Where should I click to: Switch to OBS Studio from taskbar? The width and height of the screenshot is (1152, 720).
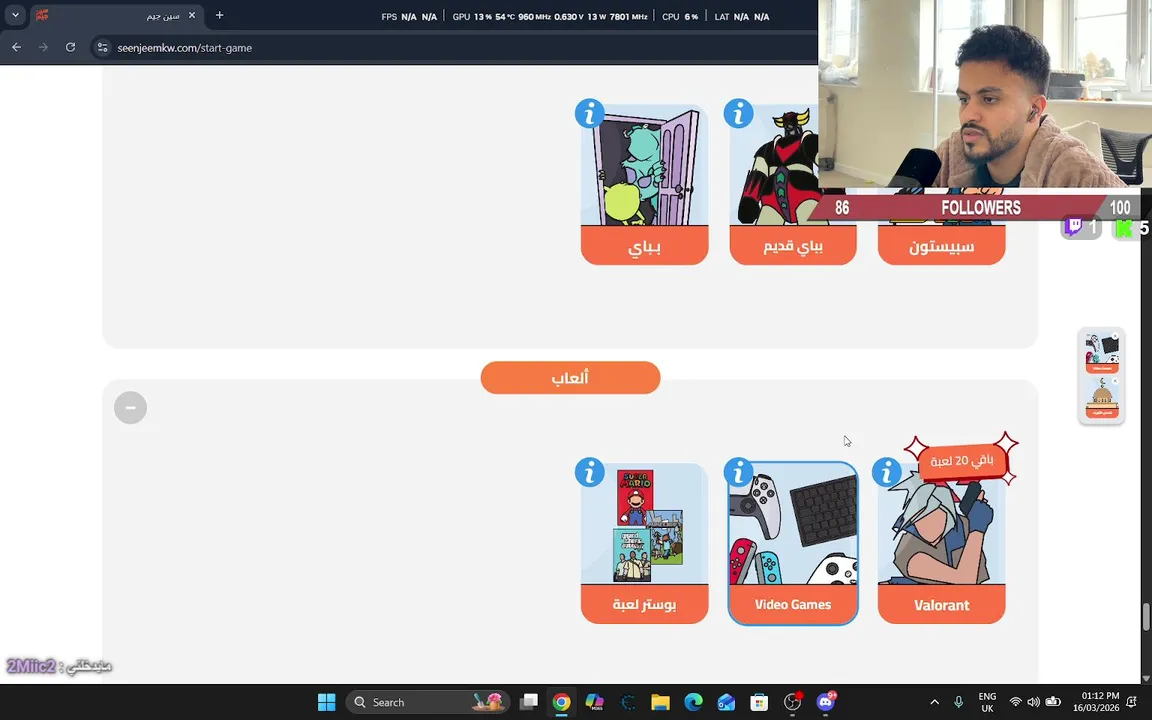[793, 702]
